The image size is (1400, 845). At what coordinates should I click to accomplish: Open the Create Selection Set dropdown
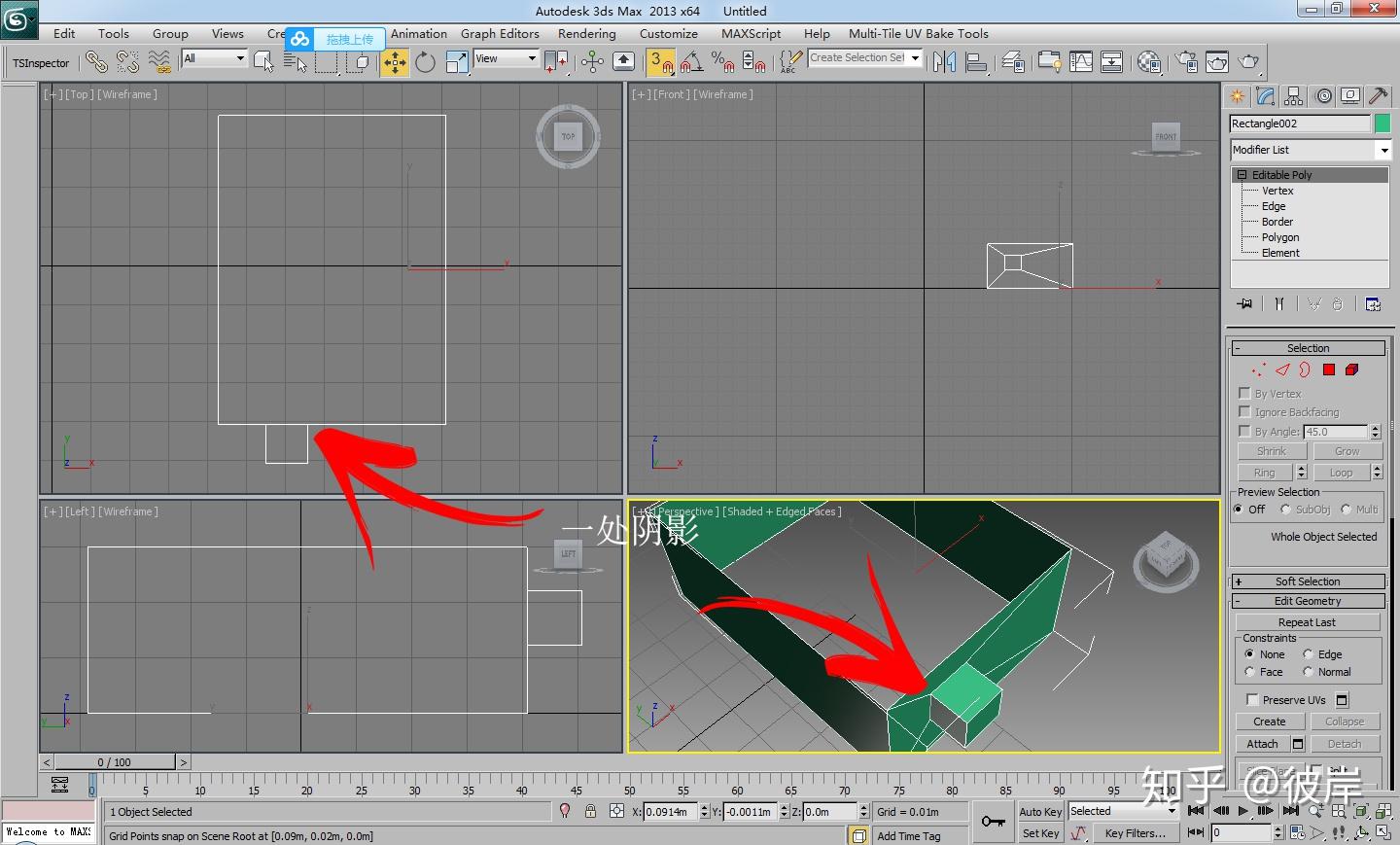[864, 58]
